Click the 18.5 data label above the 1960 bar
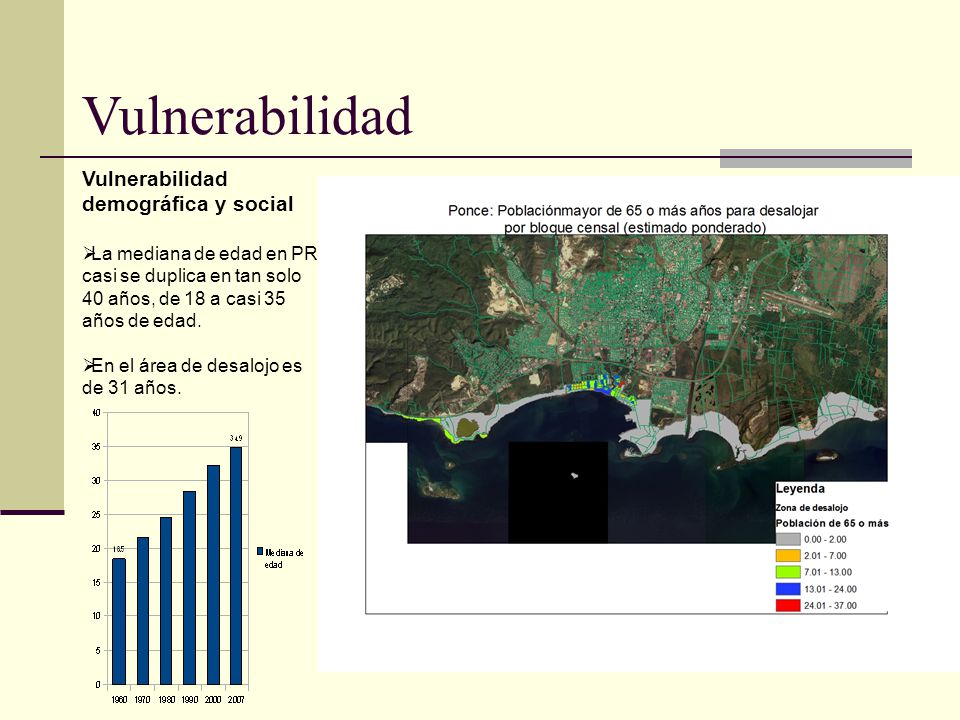This screenshot has height=720, width=960. [x=118, y=549]
